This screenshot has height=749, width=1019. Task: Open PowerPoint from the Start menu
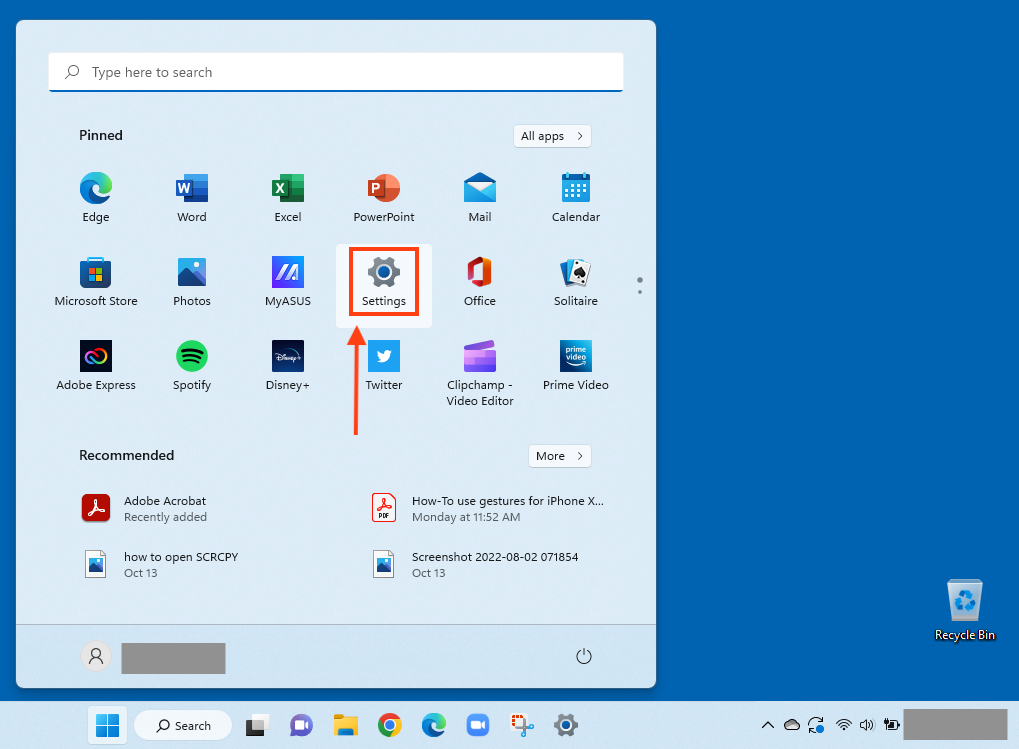[x=383, y=196]
